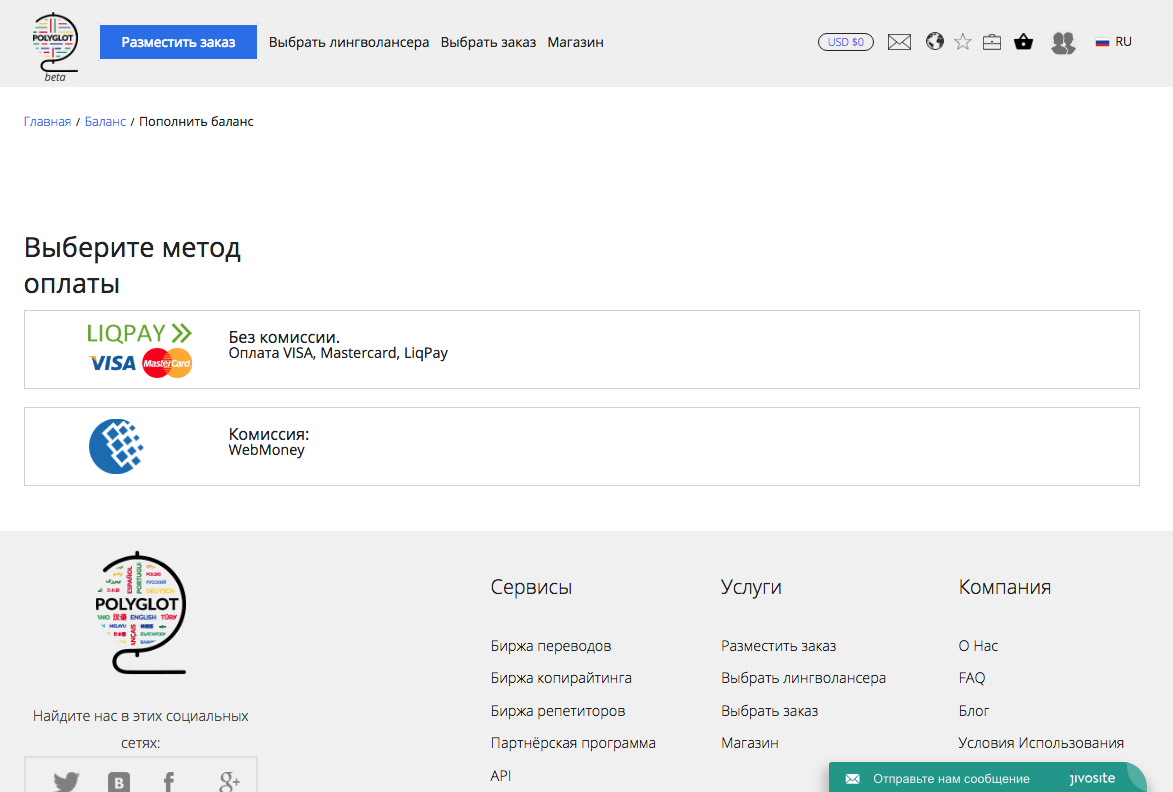The image size is (1173, 792).
Task: Click the users profile icon
Action: [1063, 43]
